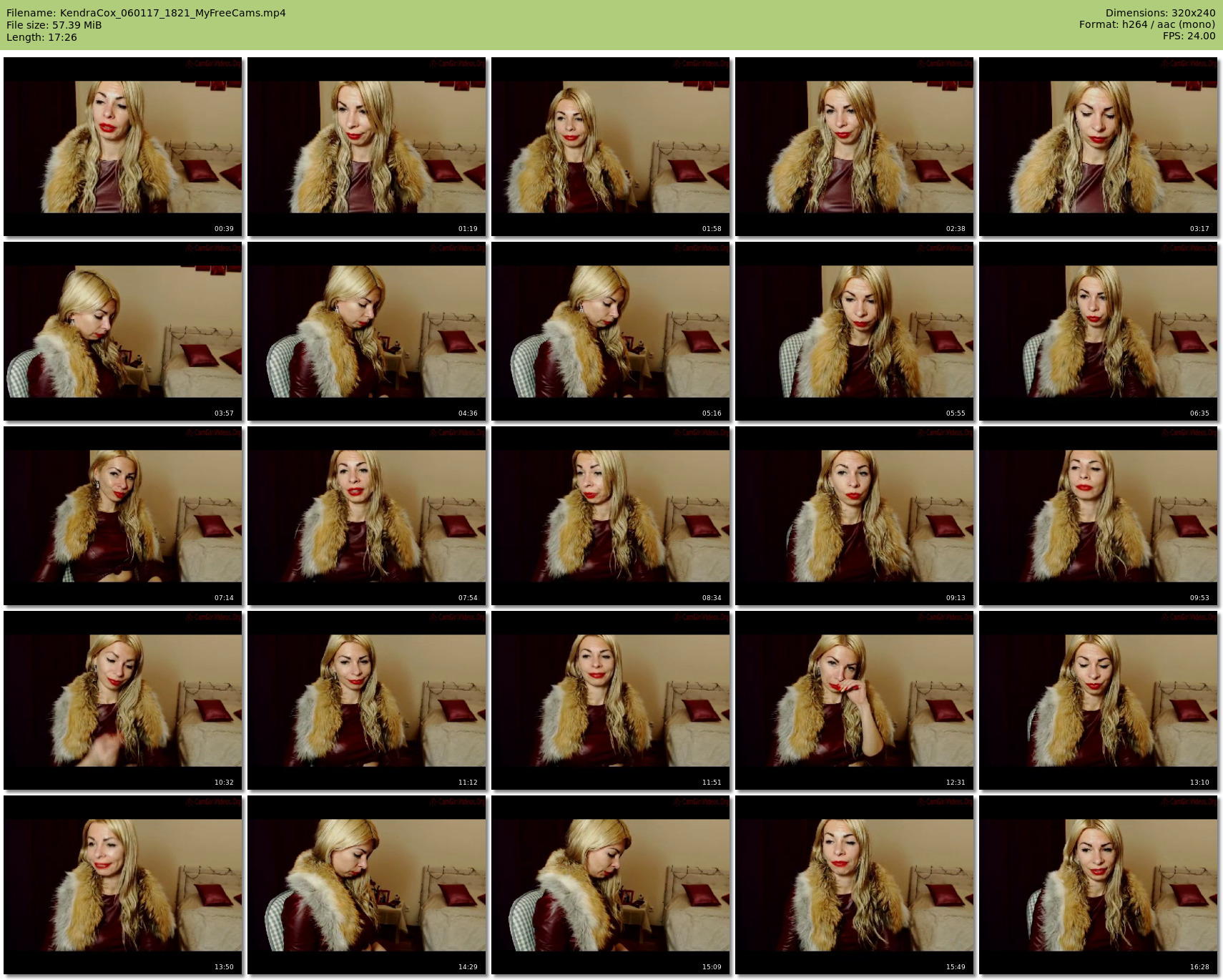This screenshot has height=980, width=1223.
Task: View the frame thumbnail at 13:50
Action: (123, 885)
